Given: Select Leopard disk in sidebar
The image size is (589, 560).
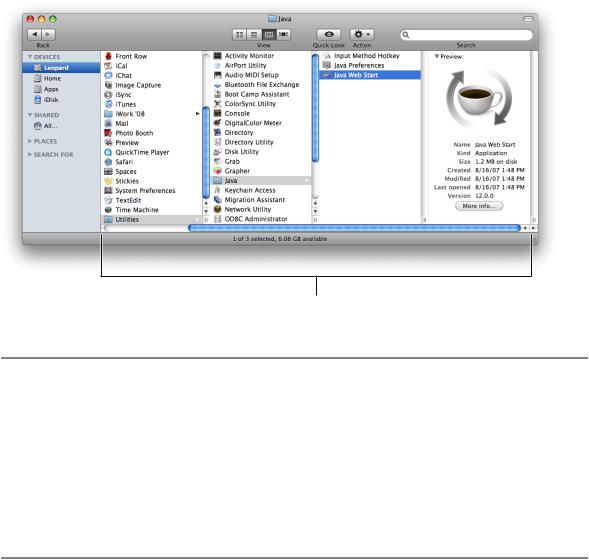Looking at the screenshot, I should coord(61,68).
